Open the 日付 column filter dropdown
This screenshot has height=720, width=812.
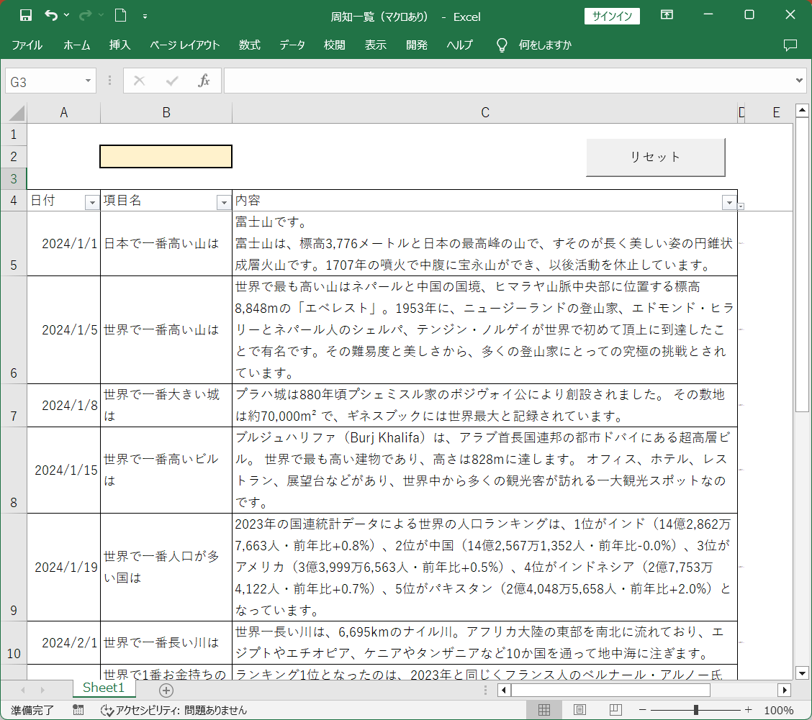pos(91,202)
